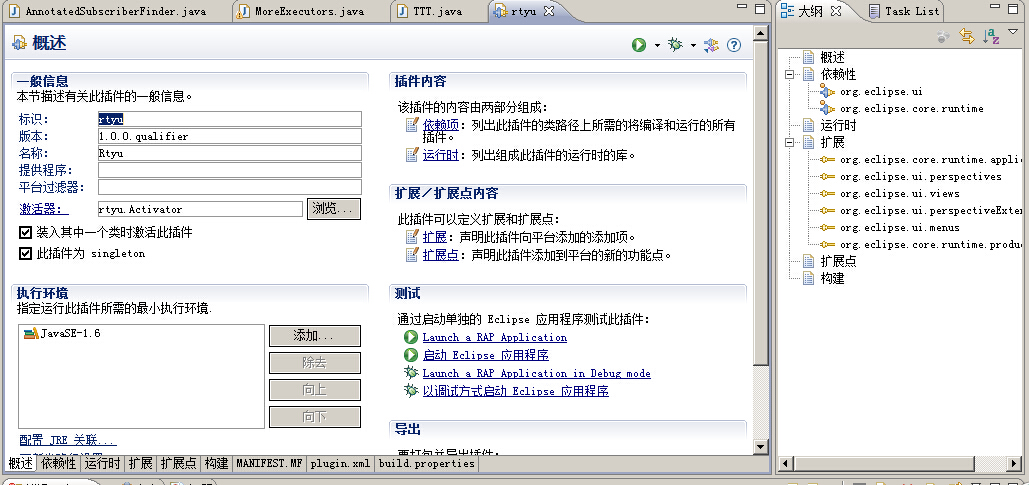
Task: Click 启动 Eclipse 应用程序 link
Action: tap(486, 355)
